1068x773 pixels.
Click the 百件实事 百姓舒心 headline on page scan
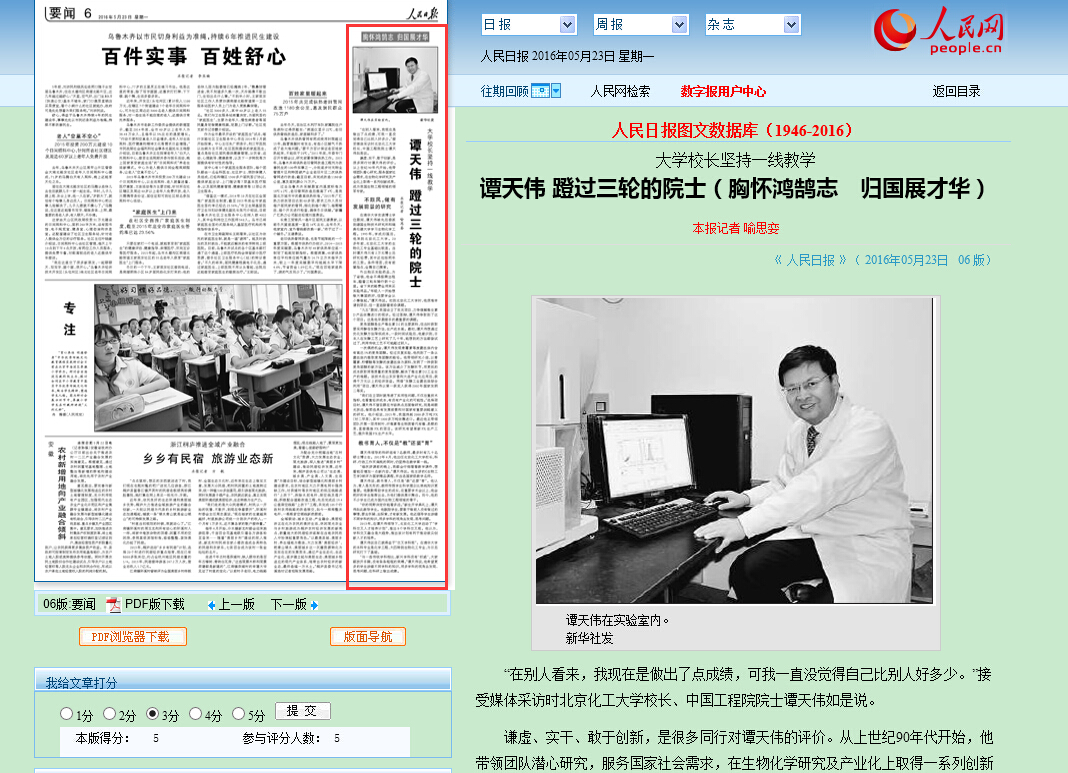point(194,56)
